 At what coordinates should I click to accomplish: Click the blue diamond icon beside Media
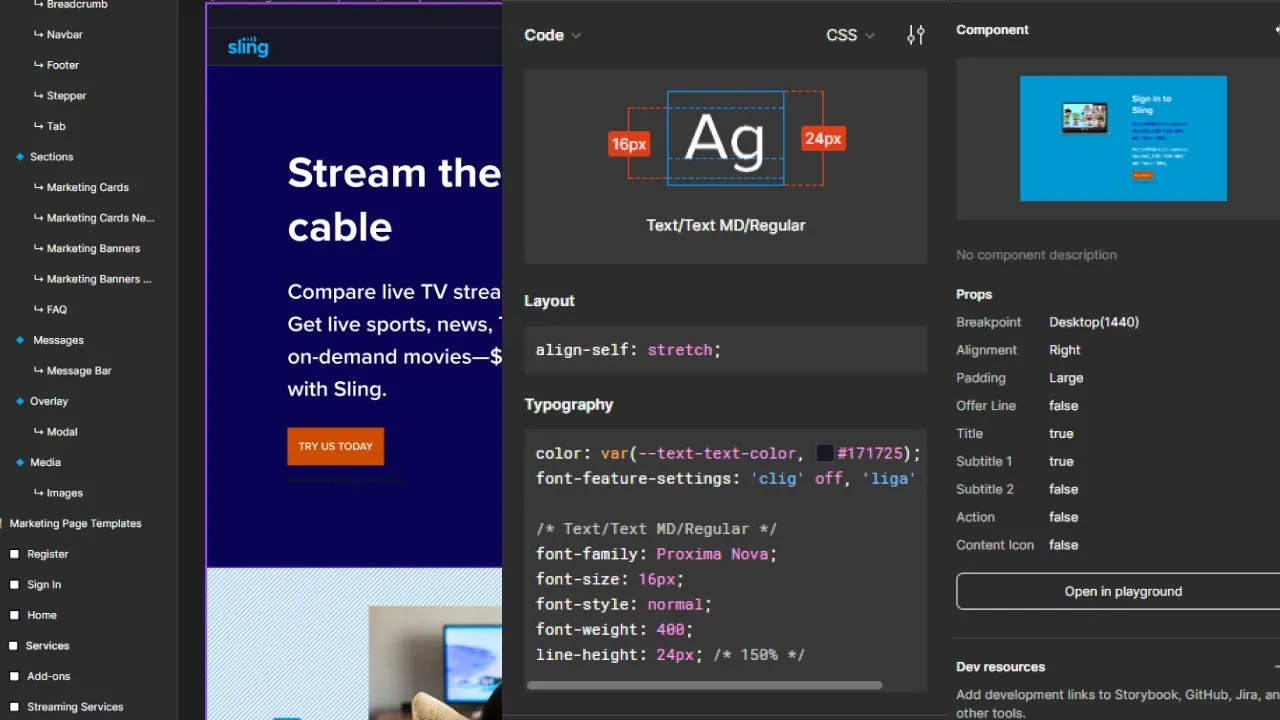click(x=20, y=462)
